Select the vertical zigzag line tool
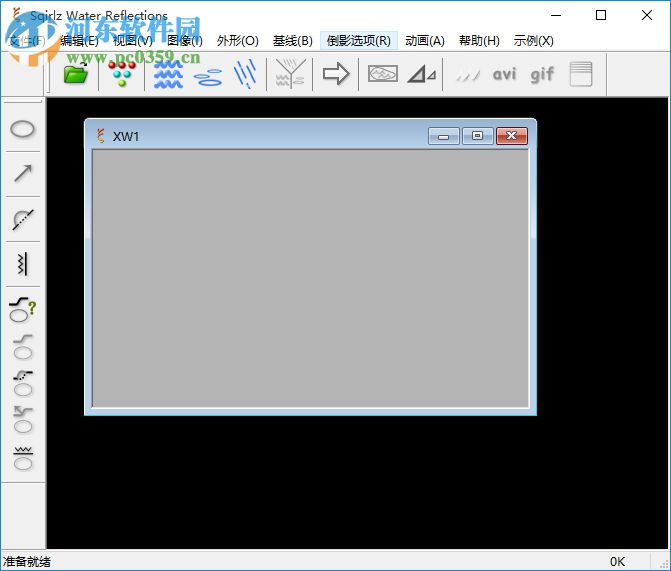 coord(22,264)
